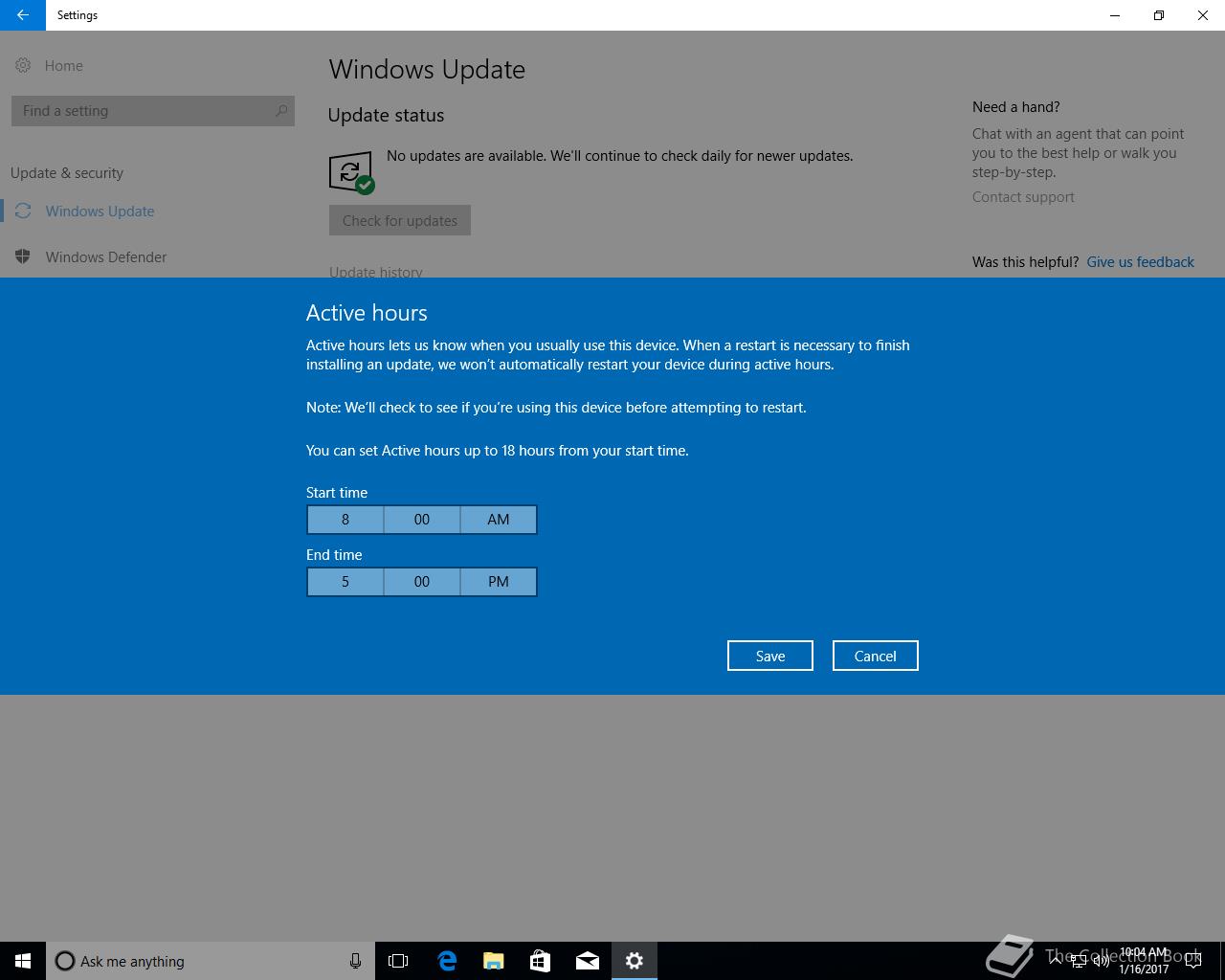Open the start time minutes picker
Screen dimensions: 1225x980
pos(422,520)
